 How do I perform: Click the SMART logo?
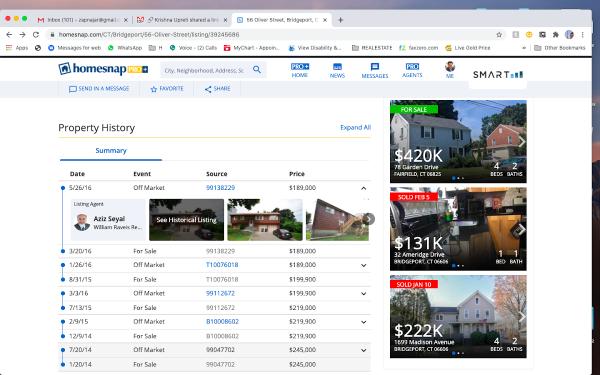pos(498,75)
